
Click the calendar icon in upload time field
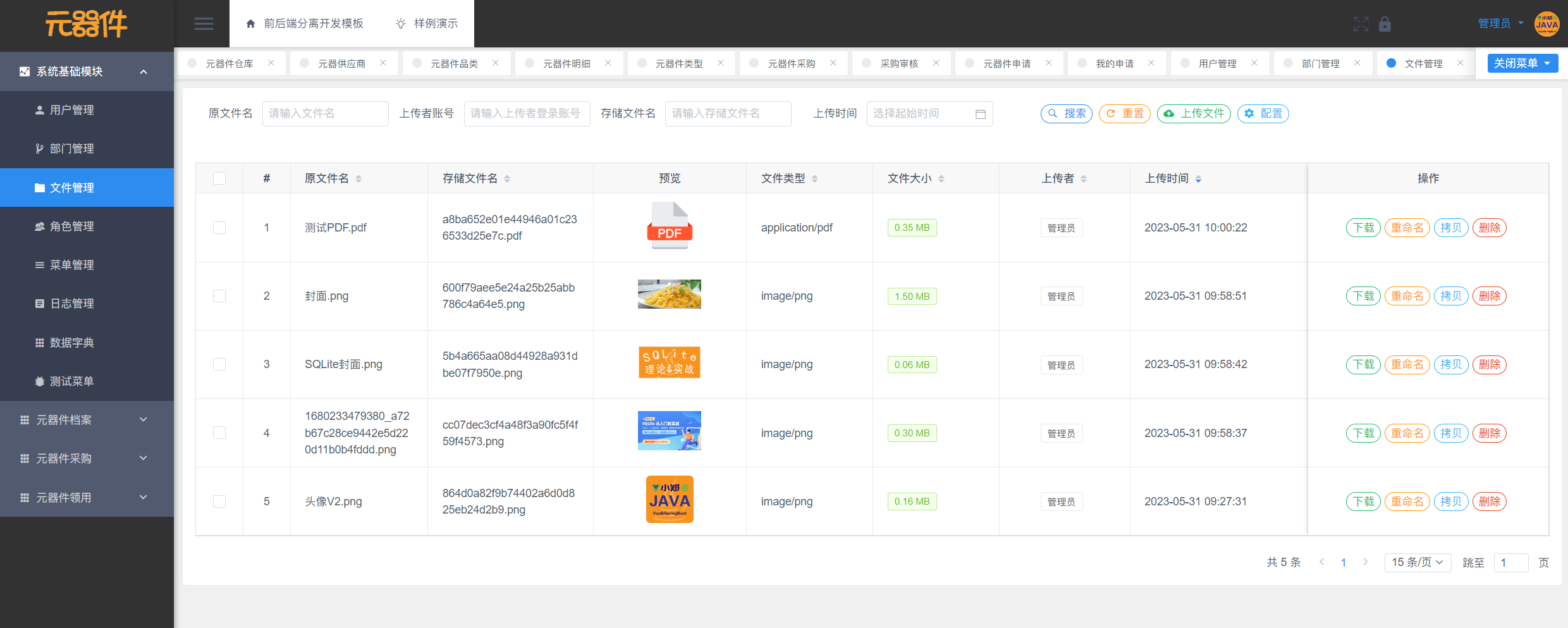pos(980,114)
